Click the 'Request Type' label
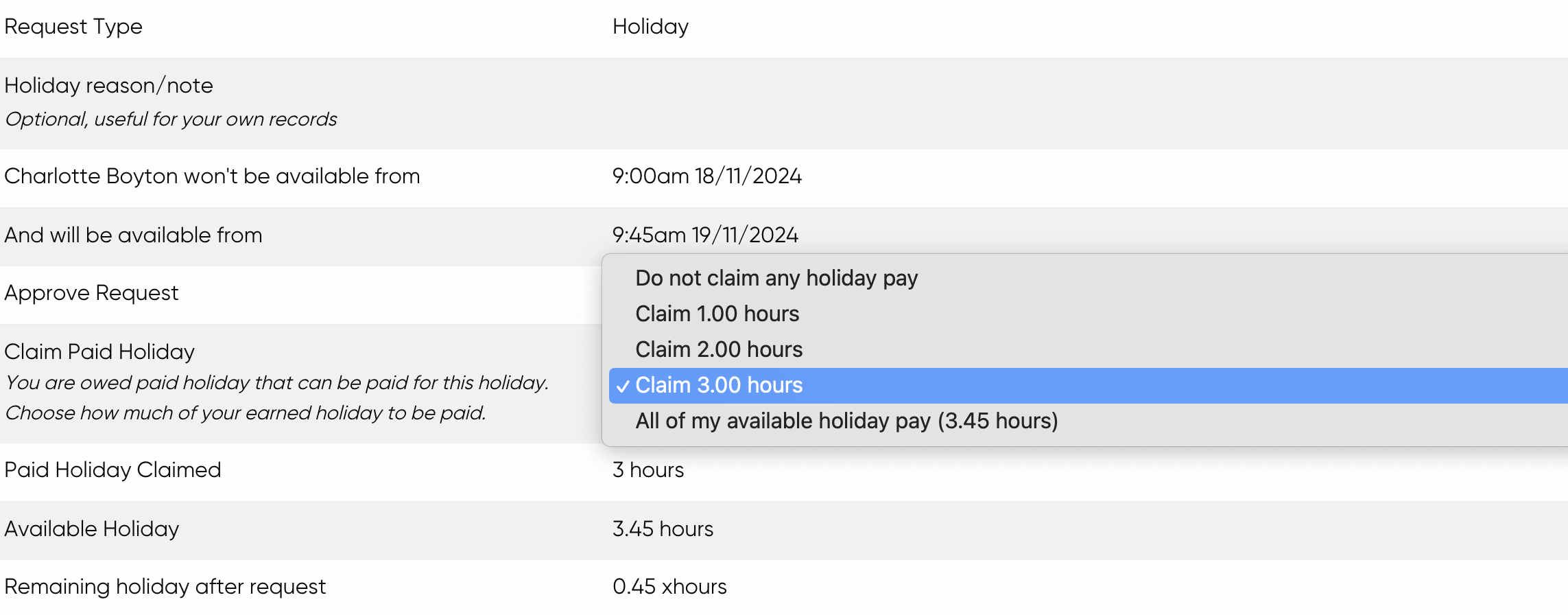 point(73,27)
